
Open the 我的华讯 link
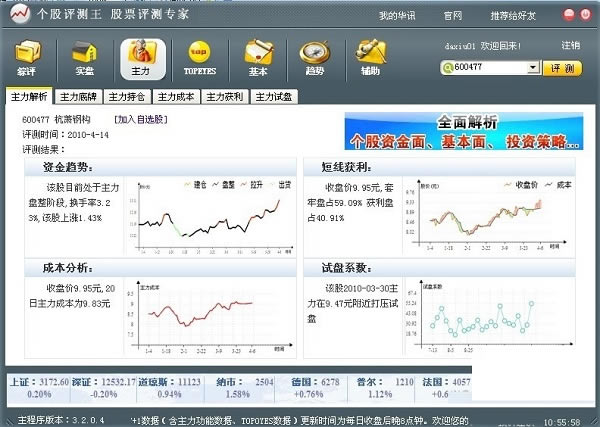(x=397, y=16)
